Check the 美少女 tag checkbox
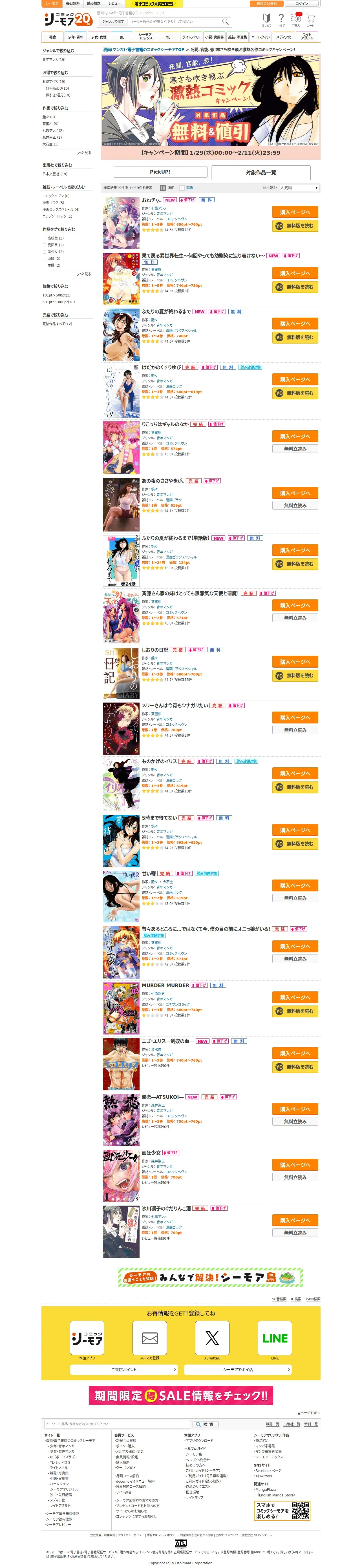The width and height of the screenshot is (362, 1568). pos(45,251)
